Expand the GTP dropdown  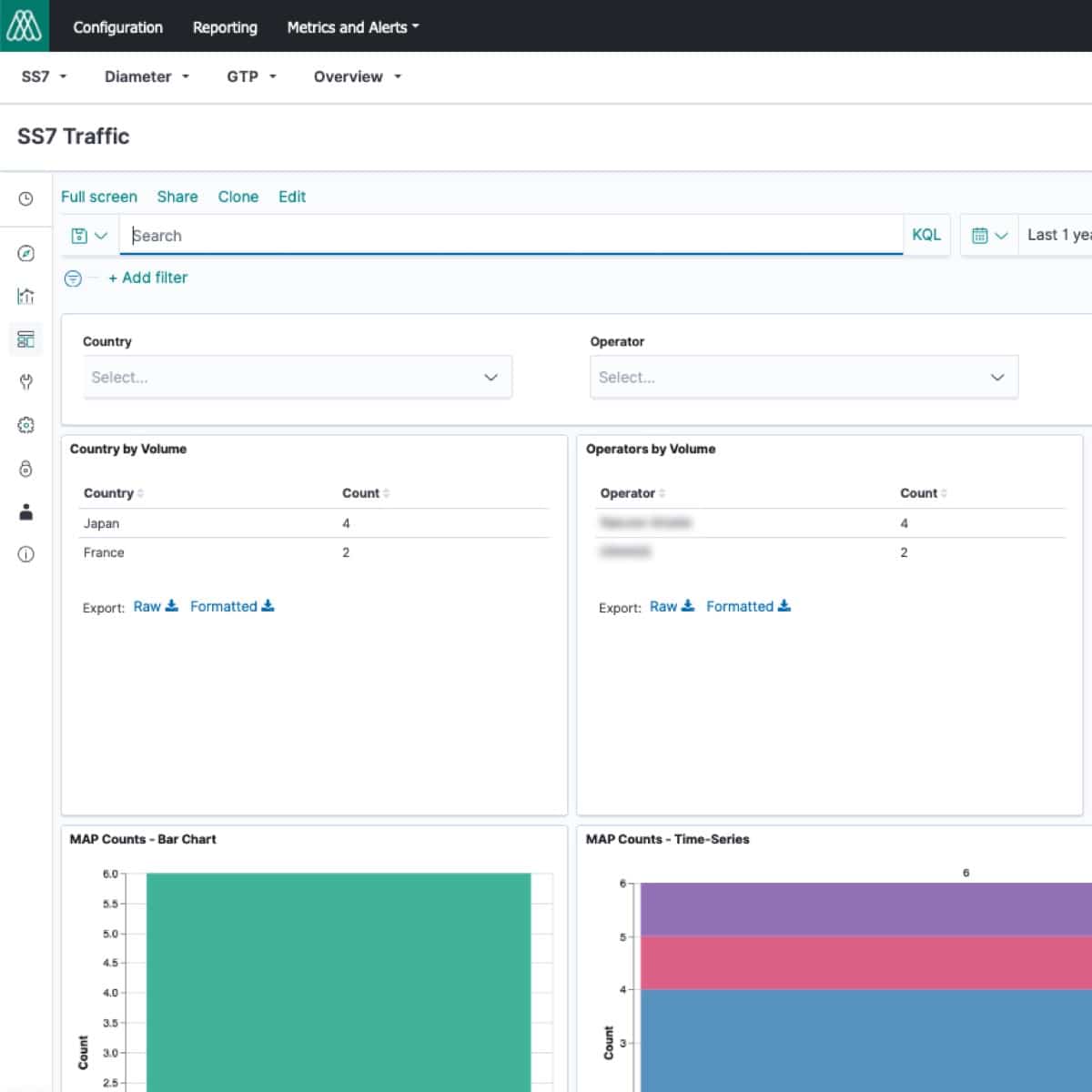coord(251,76)
